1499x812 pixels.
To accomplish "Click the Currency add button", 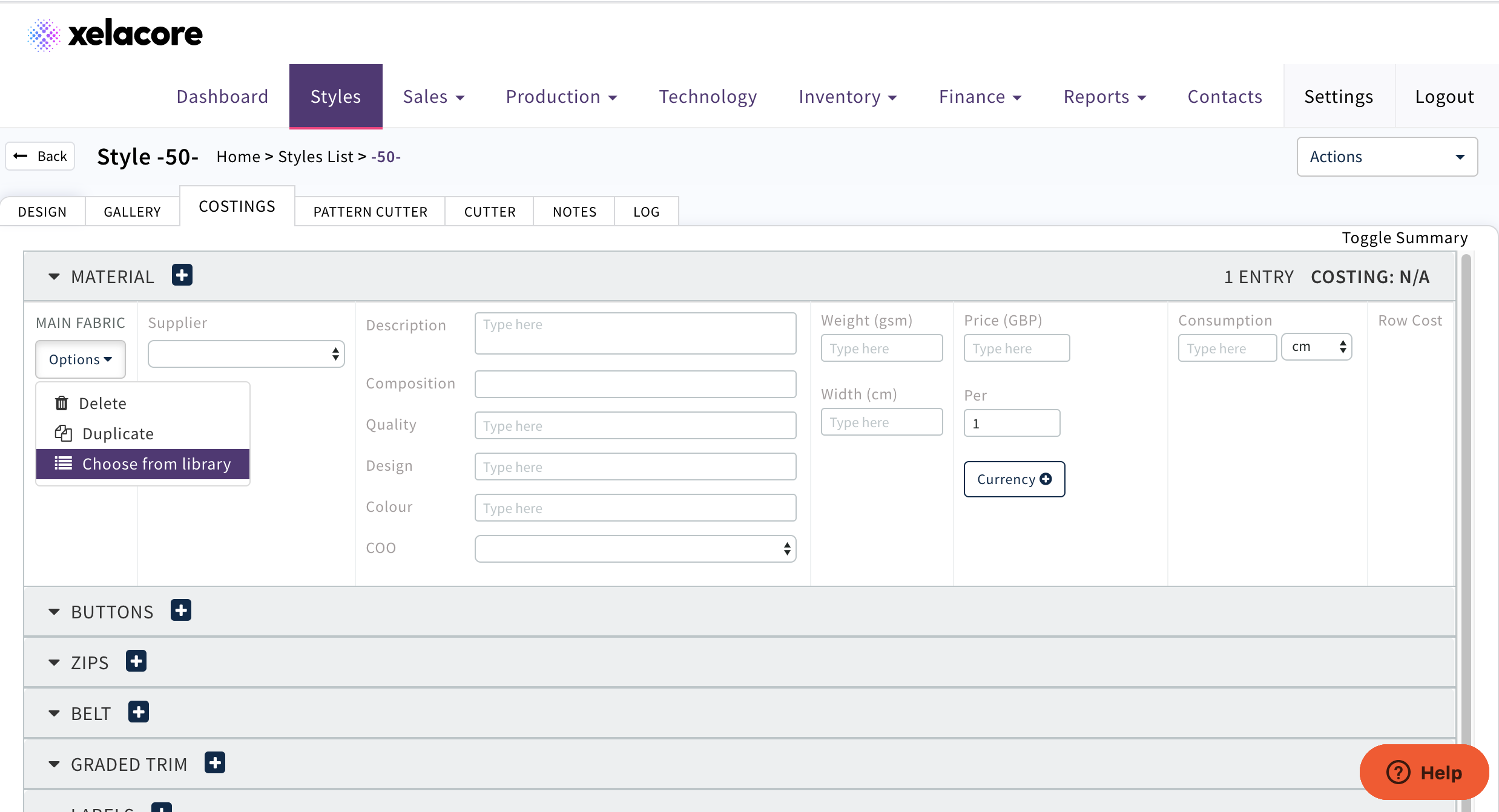I will coord(1014,479).
